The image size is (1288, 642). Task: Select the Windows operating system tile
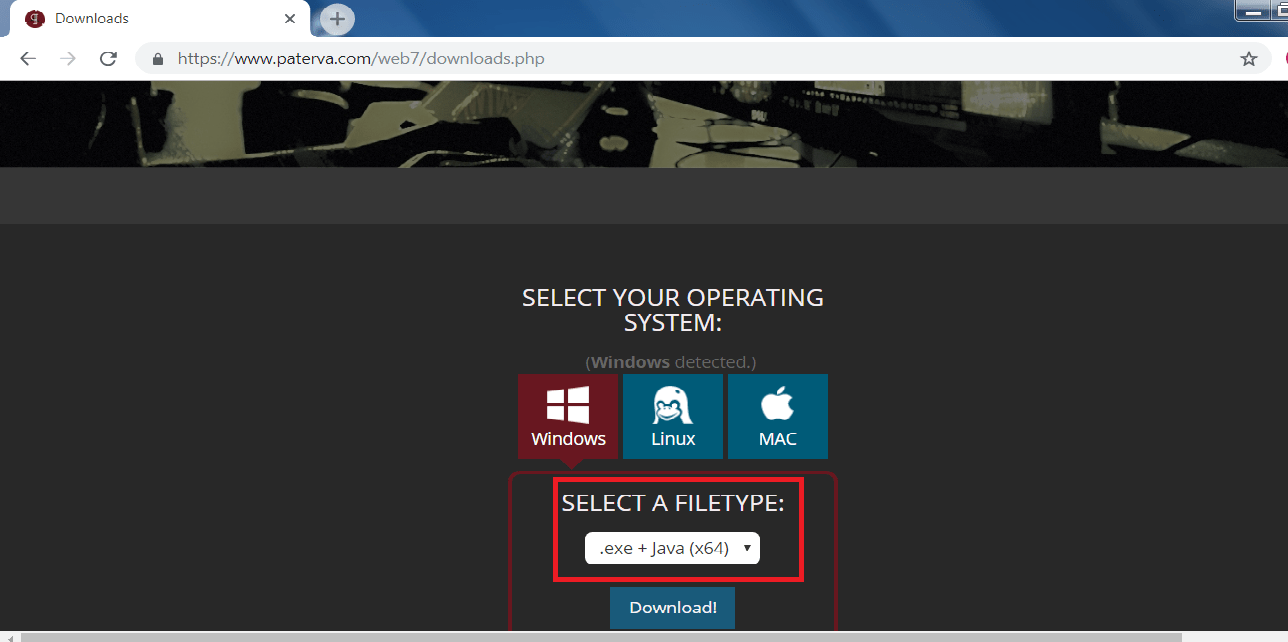(568, 416)
